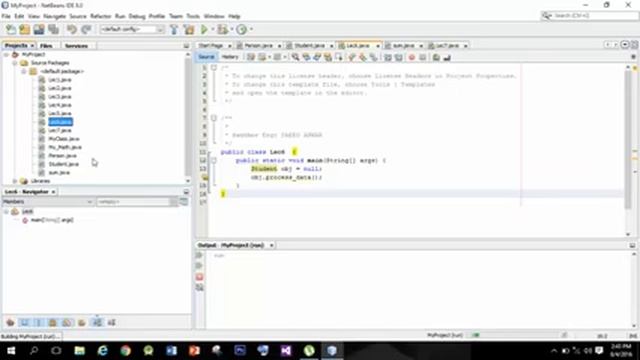Image resolution: width=640 pixels, height=360 pixels.
Task: Toggle Sort by Source in Navigator
Action: (x=111, y=322)
